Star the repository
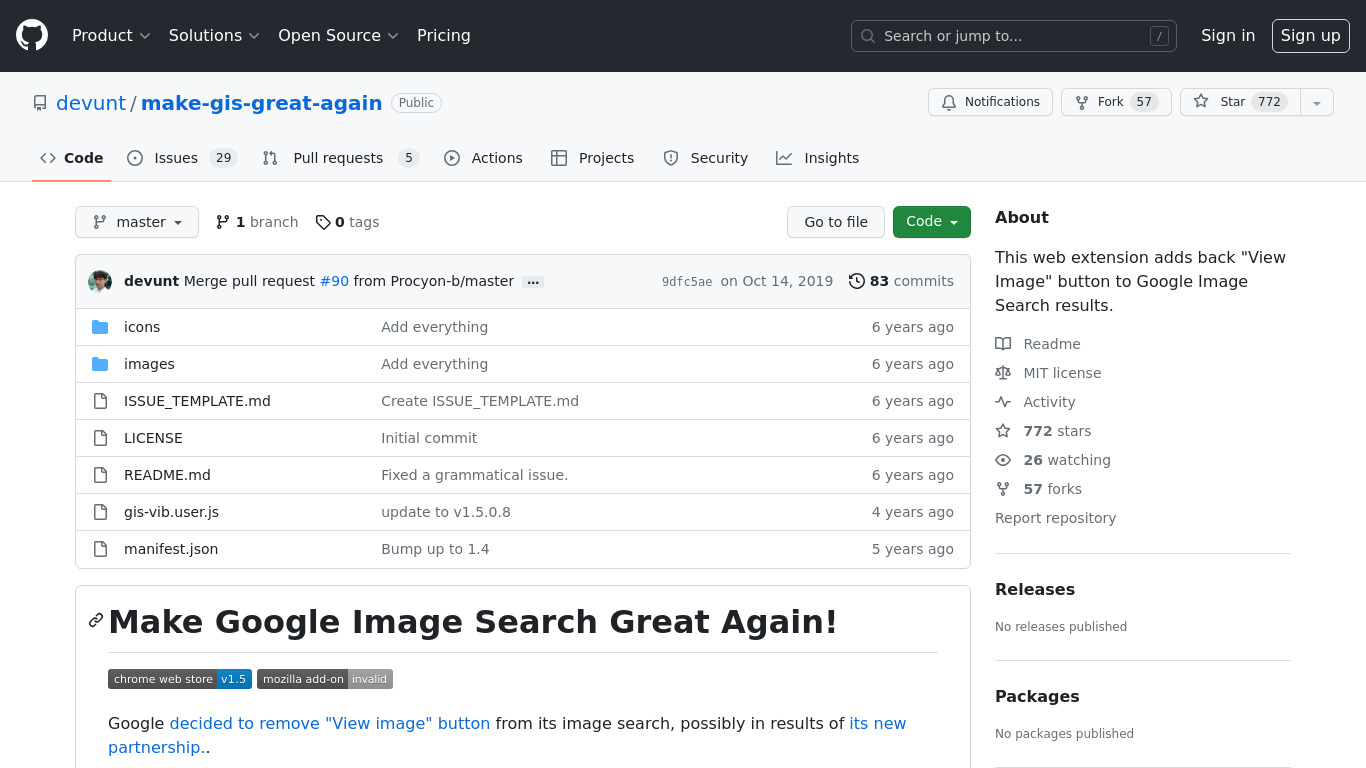The height and width of the screenshot is (768, 1366). click(1240, 102)
